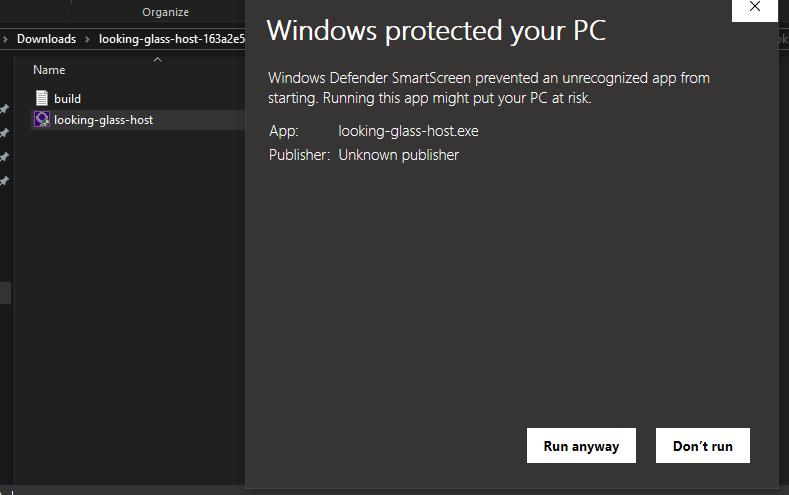This screenshot has height=495, width=789.
Task: Expand chevron after Downloads in breadcrumb
Action: tap(87, 39)
